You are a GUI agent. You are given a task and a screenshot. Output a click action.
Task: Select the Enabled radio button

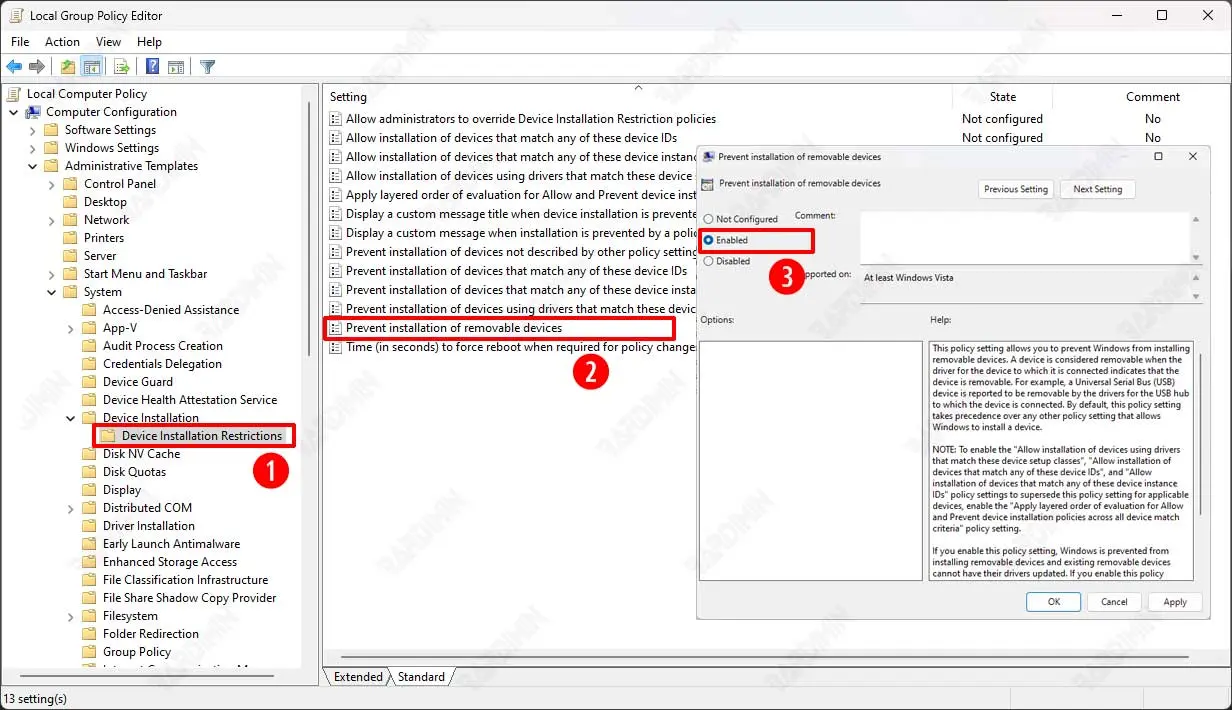tap(709, 240)
